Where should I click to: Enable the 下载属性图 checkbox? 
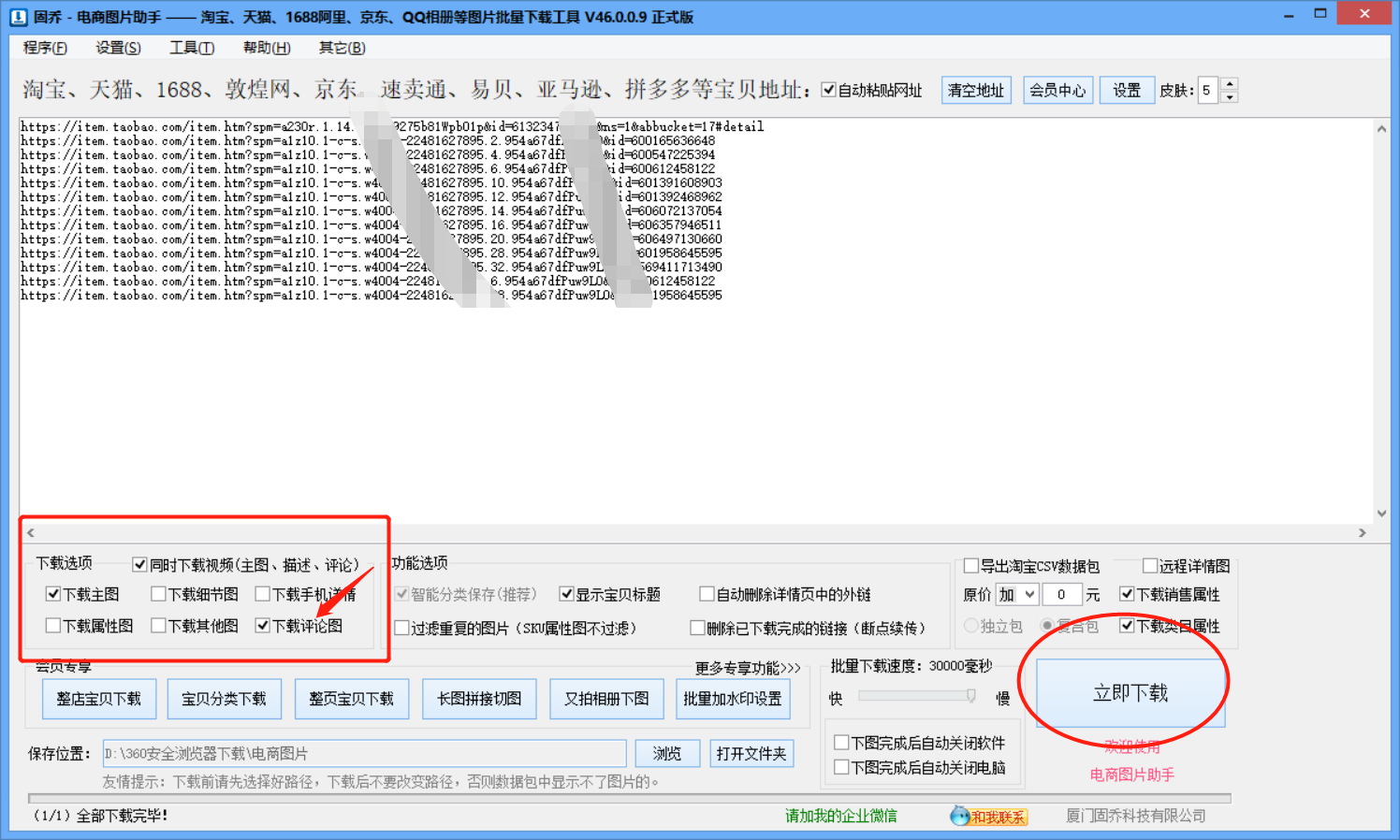(x=53, y=626)
